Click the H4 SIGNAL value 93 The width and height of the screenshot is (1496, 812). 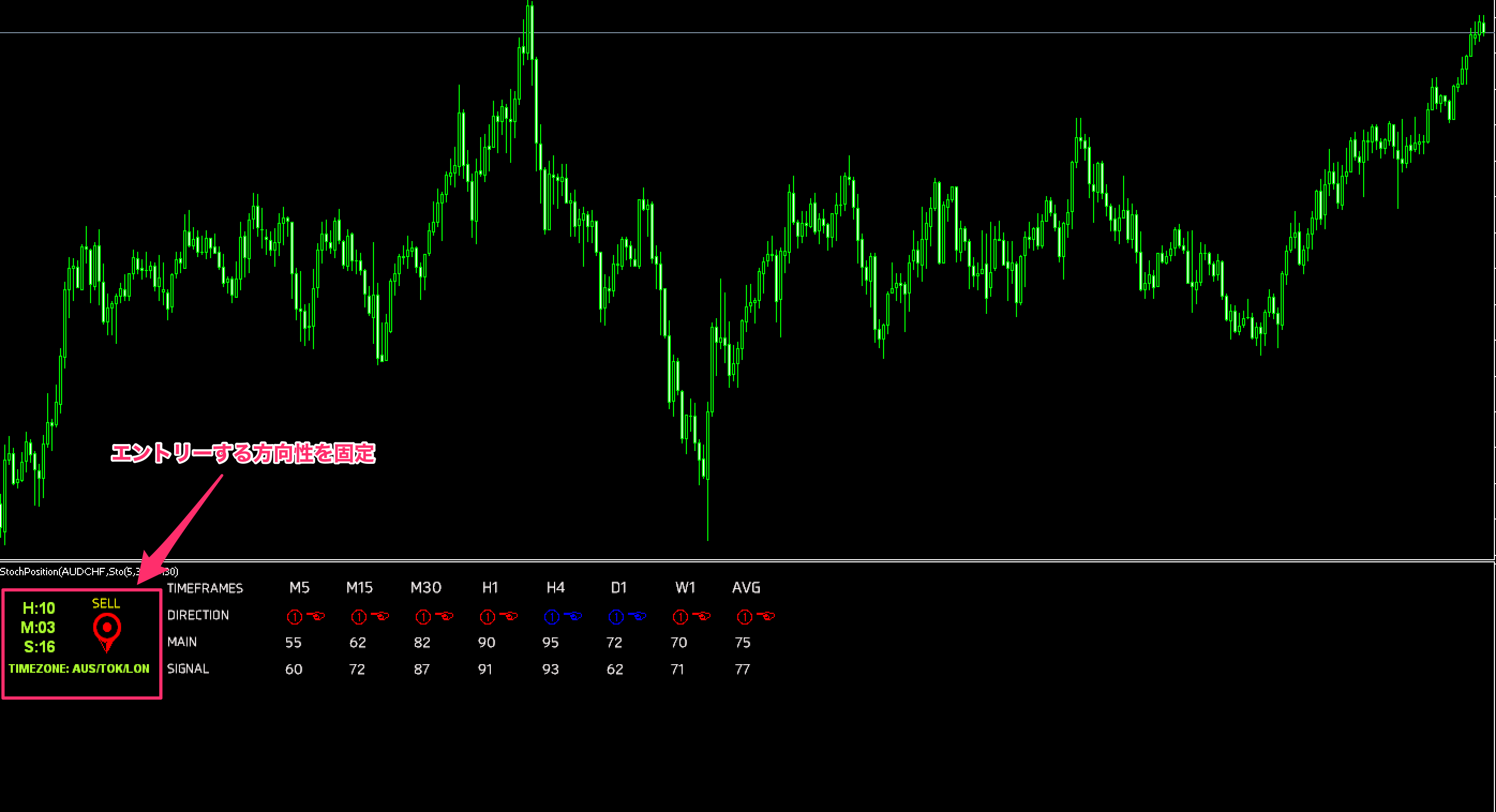coord(550,669)
